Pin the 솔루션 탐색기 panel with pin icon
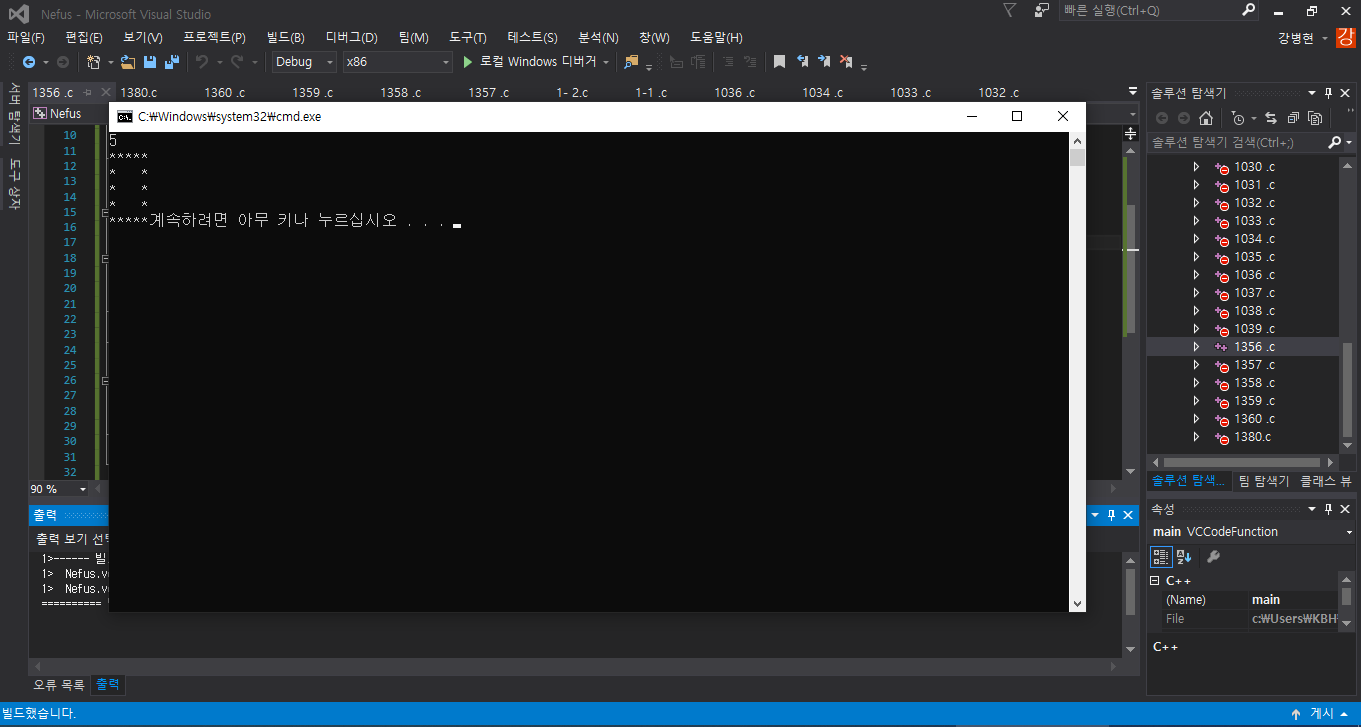 point(1328,92)
